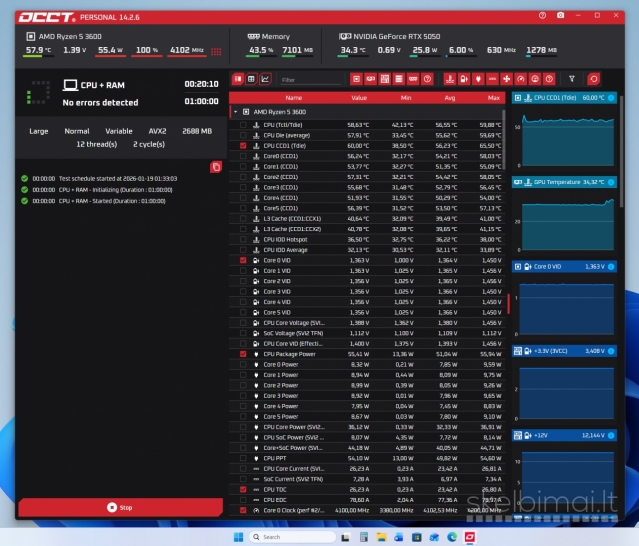Click the filter funnel icon in toolbar

(x=572, y=79)
